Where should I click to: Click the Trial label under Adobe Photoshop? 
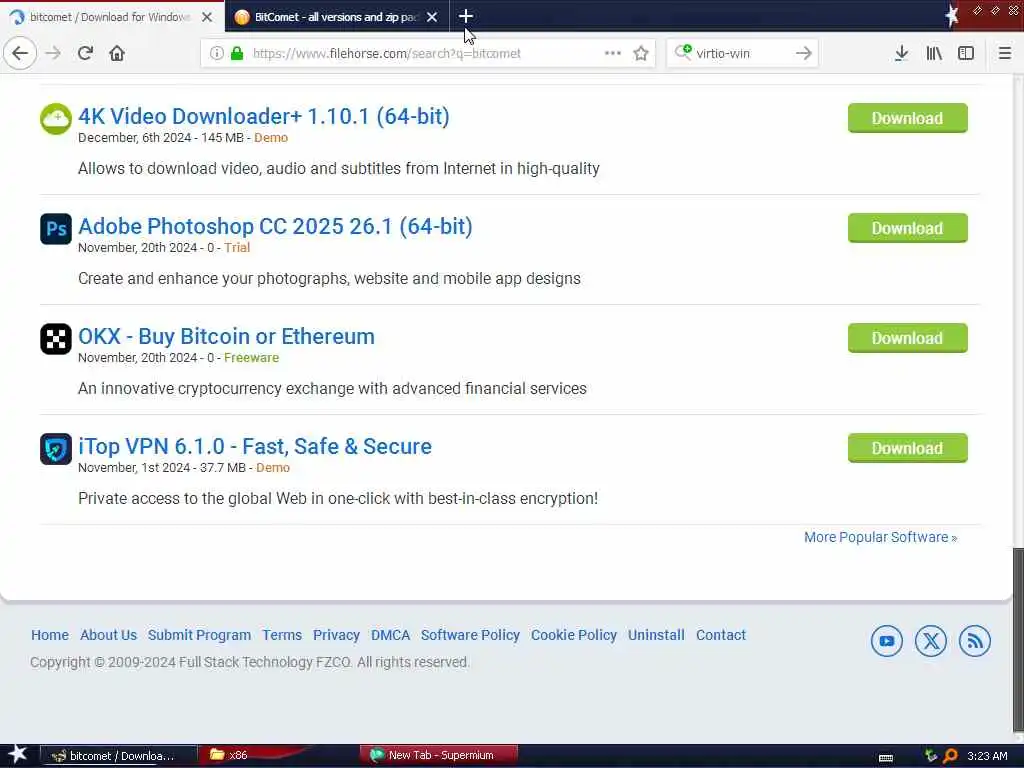tap(237, 248)
